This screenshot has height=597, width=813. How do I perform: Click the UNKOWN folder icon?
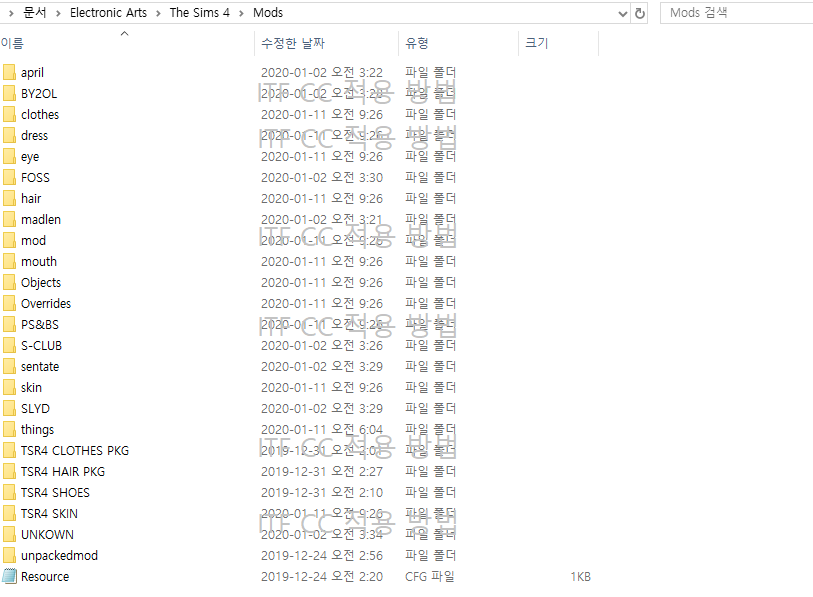[x=9, y=535]
